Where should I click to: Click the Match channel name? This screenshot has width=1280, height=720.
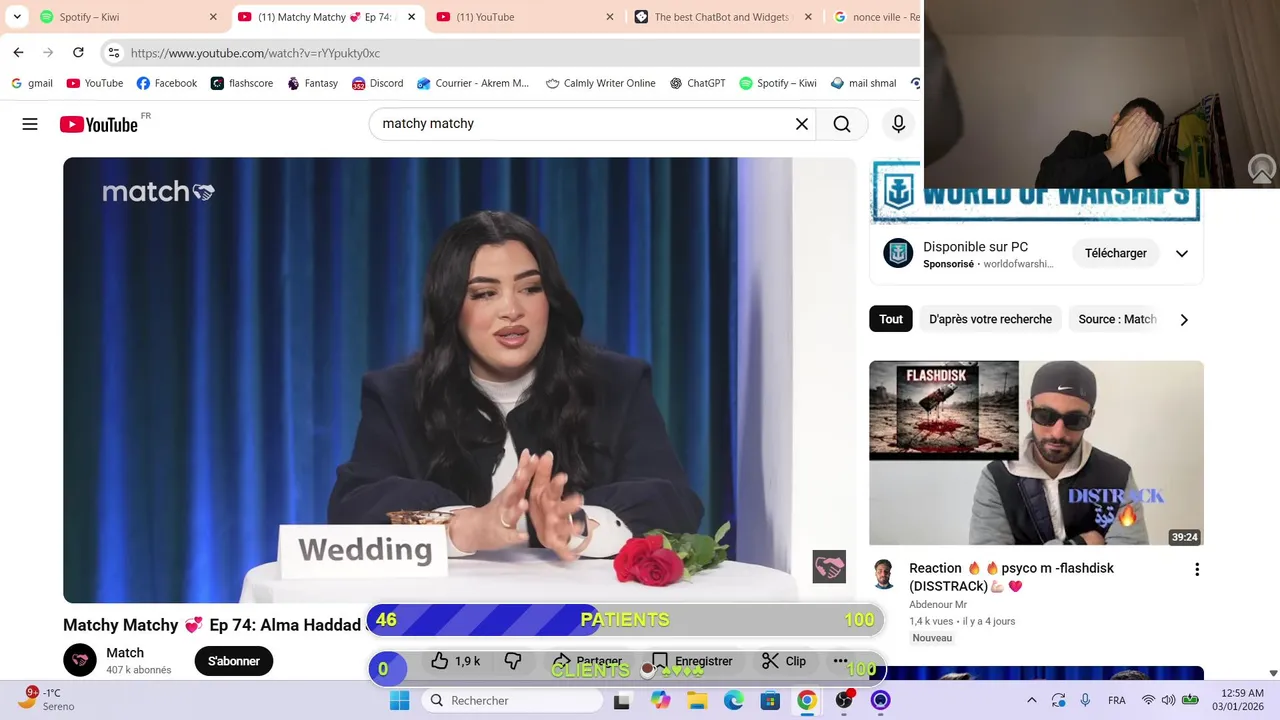click(125, 653)
